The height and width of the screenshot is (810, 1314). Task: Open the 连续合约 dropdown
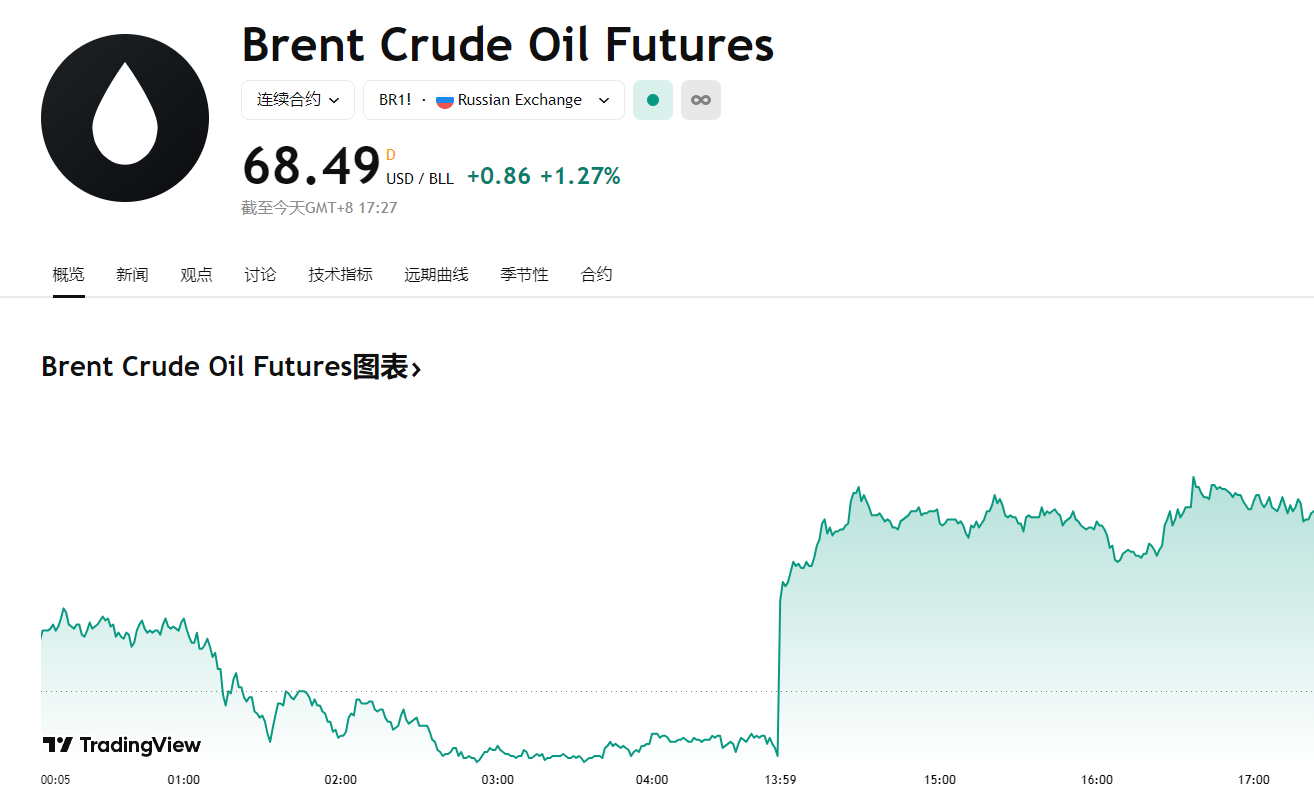click(x=298, y=100)
